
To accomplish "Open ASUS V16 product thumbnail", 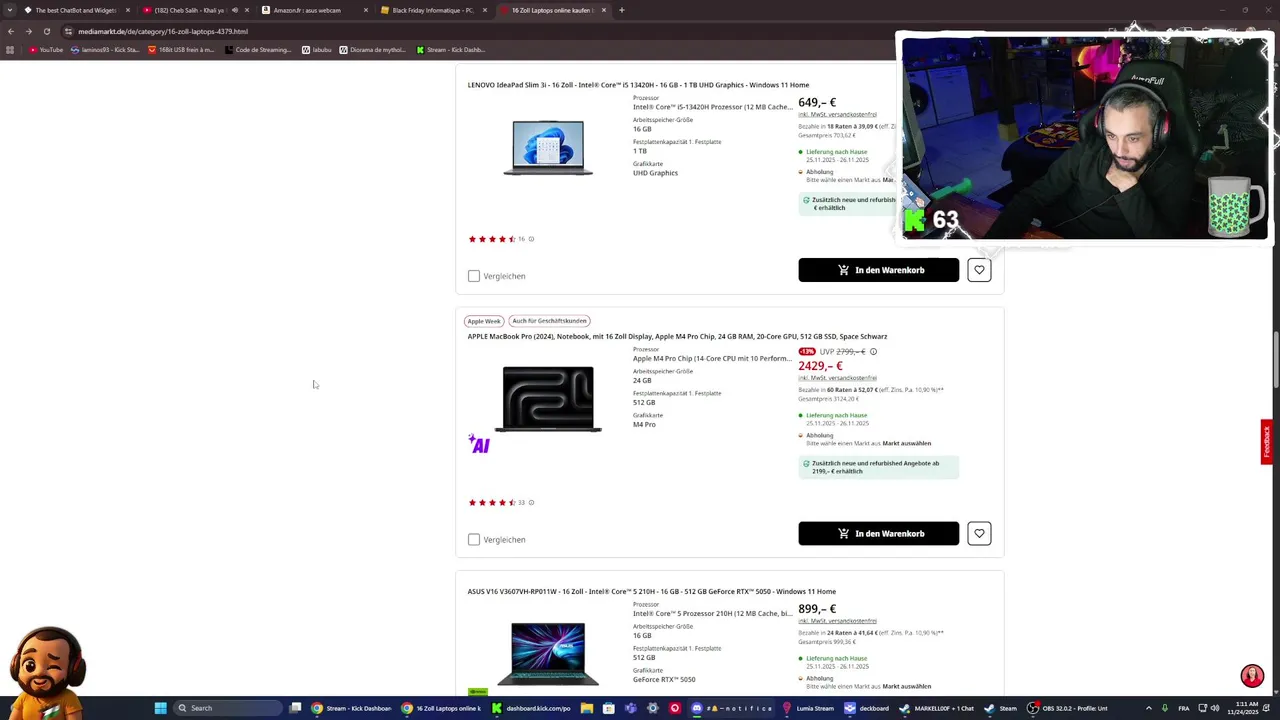I will point(548,654).
